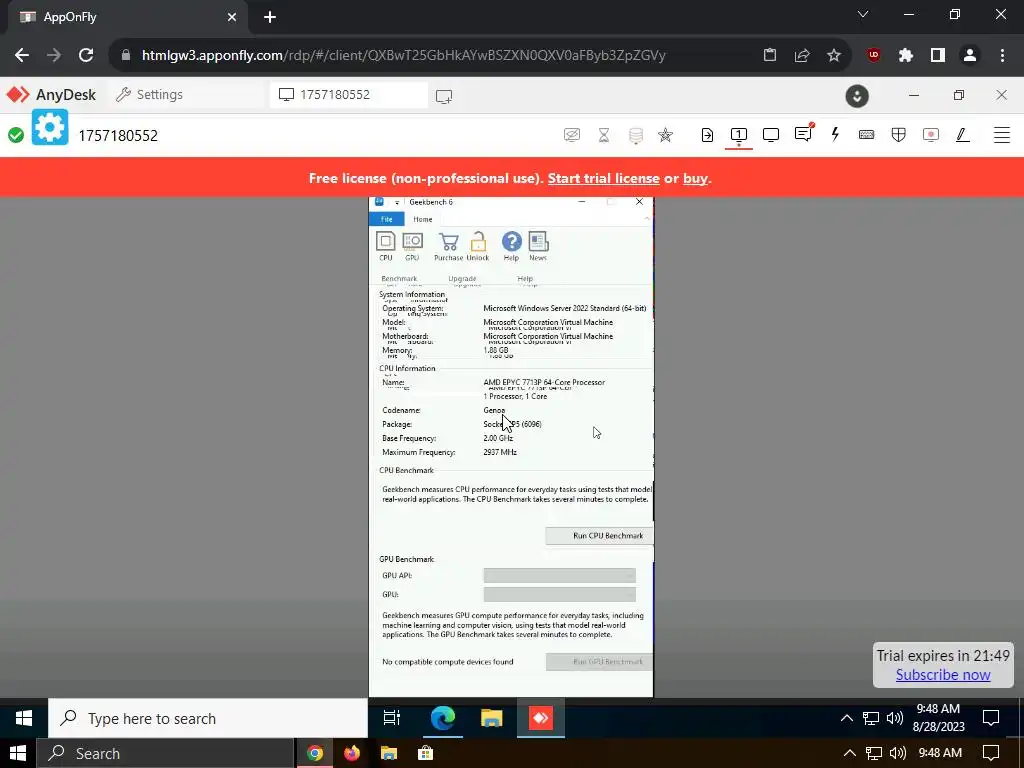Switch to the Home ribbon tab
This screenshot has height=768, width=1024.
pos(423,219)
